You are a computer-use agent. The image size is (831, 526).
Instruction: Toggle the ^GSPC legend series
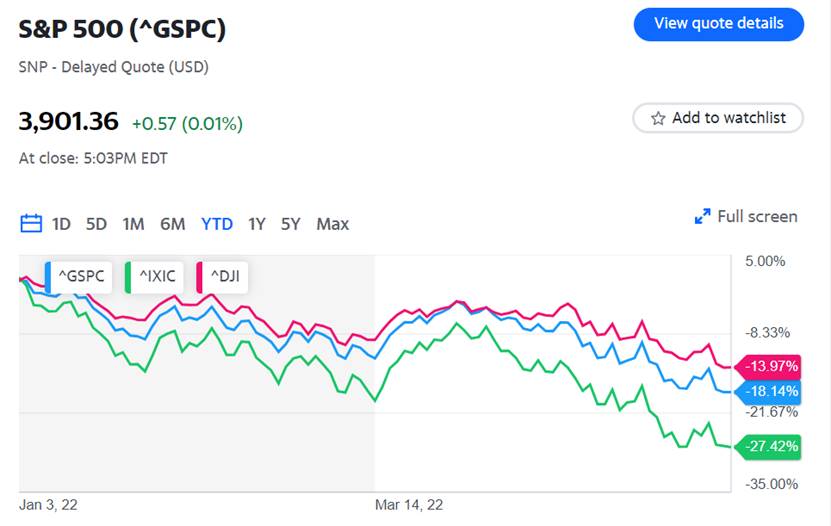[x=79, y=275]
